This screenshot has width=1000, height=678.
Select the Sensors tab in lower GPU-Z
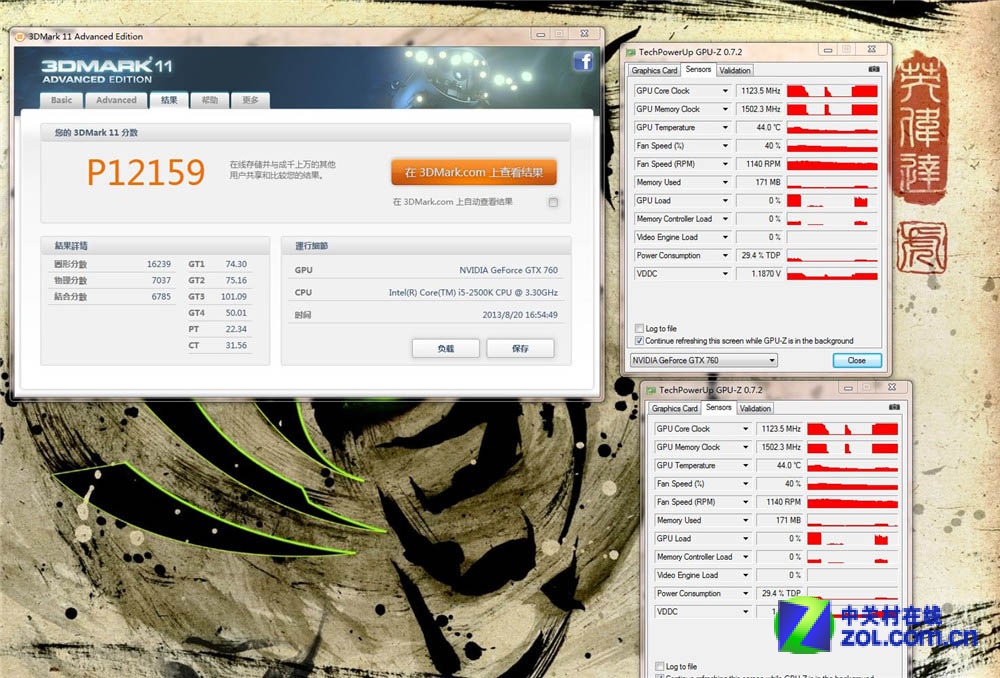[x=719, y=408]
